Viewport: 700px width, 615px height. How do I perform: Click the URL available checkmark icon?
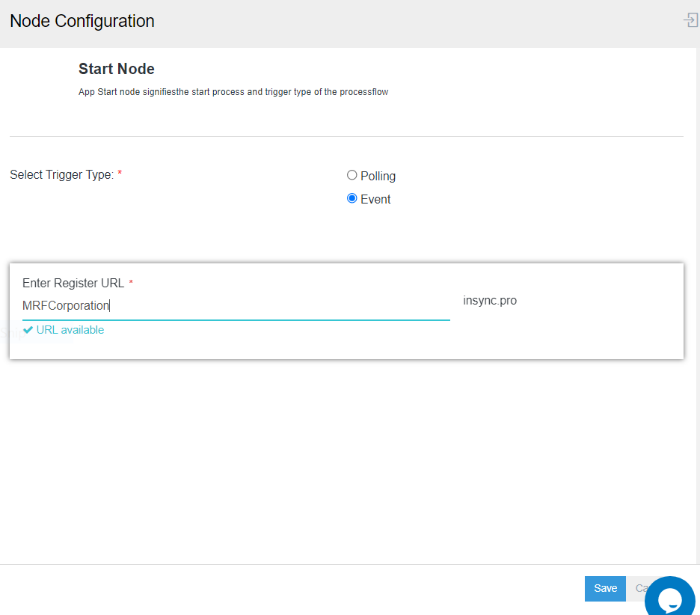pyautogui.click(x=28, y=330)
